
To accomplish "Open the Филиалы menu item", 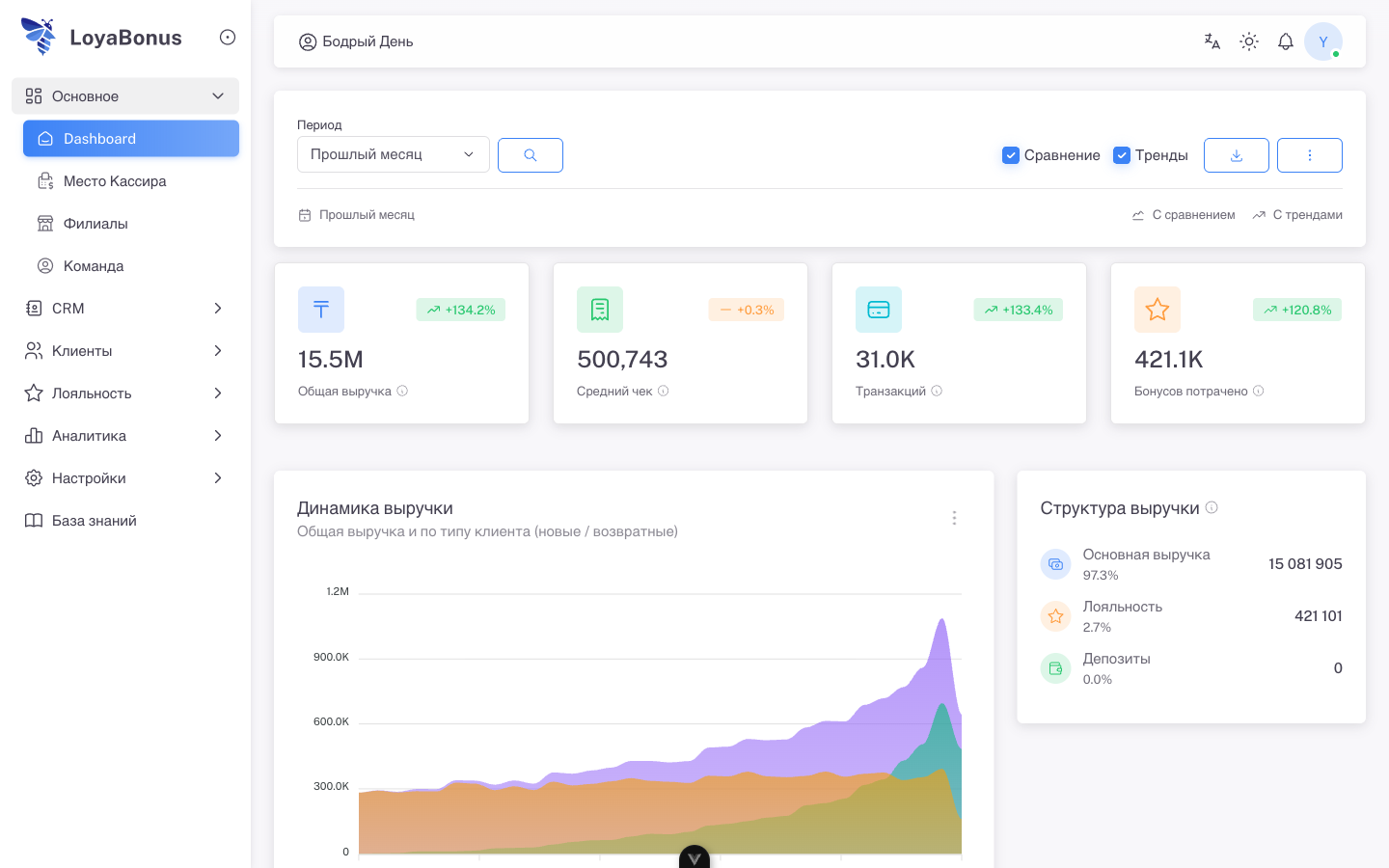I will (95, 224).
